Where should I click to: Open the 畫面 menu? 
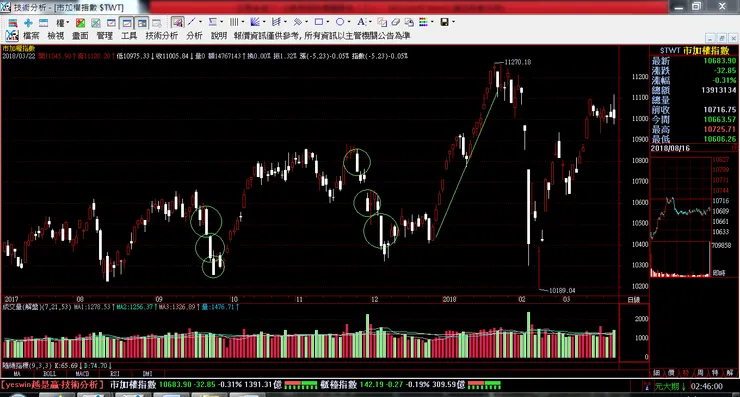[80, 35]
